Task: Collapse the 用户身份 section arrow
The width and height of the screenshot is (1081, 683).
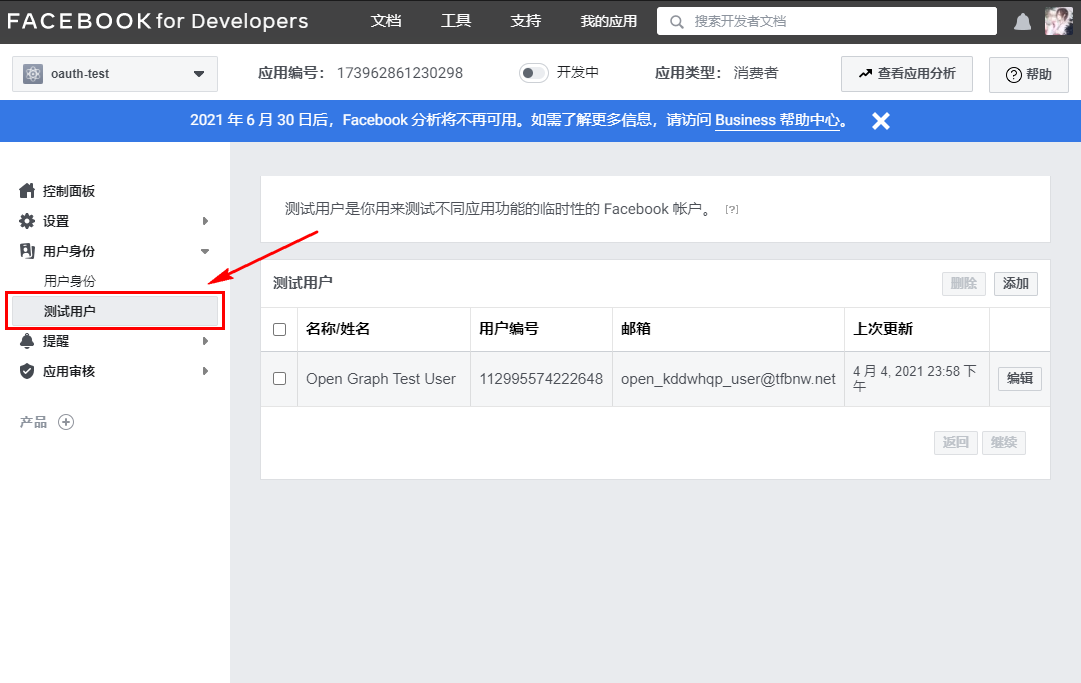Action: 205,252
